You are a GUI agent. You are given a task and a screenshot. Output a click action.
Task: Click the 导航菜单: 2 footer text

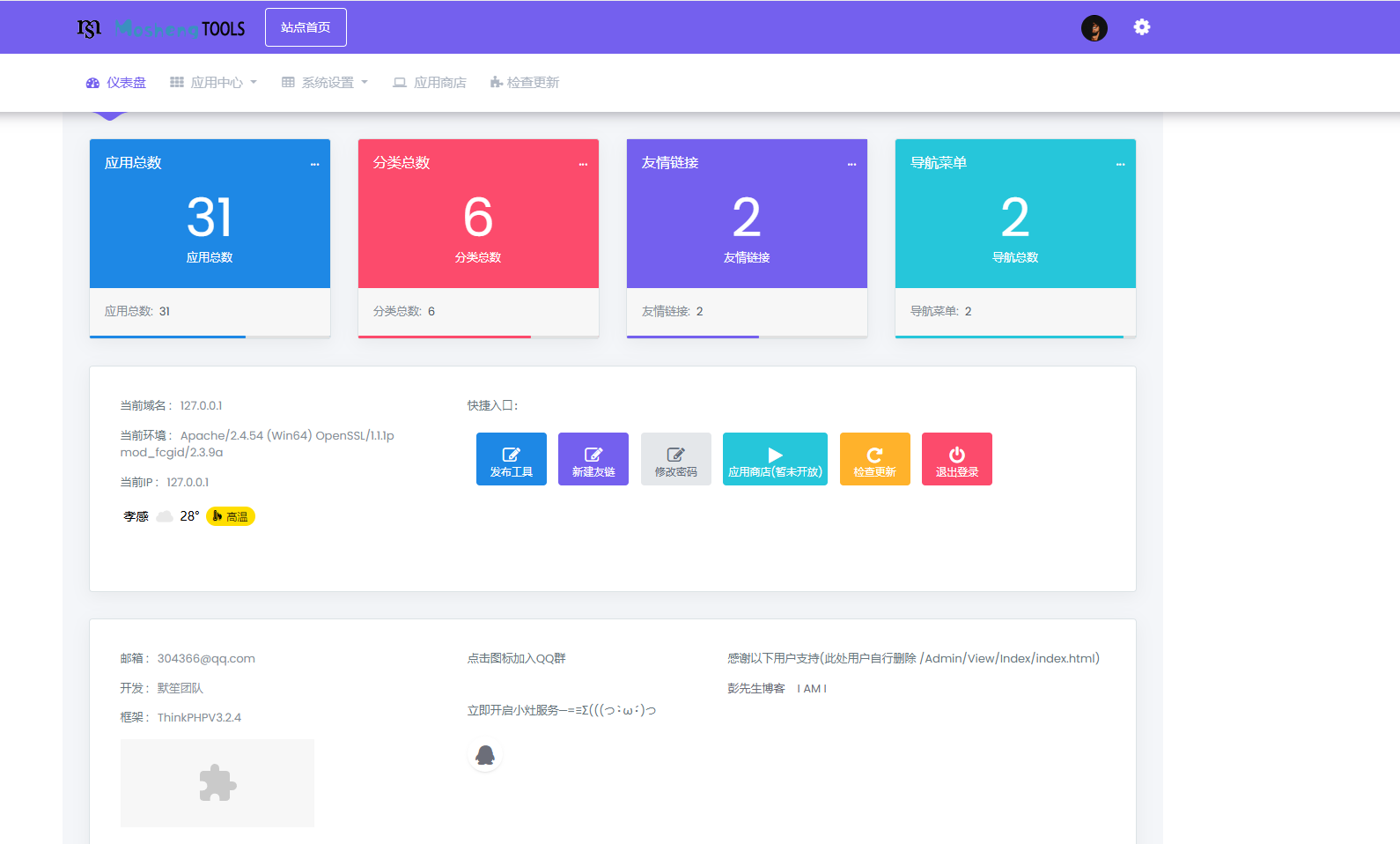click(x=940, y=312)
